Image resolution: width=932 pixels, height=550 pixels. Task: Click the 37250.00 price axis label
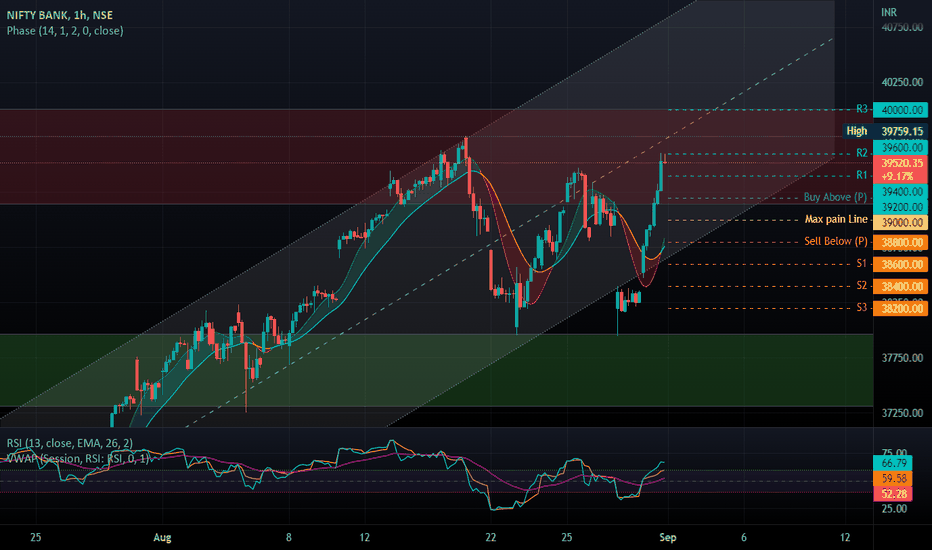click(902, 413)
